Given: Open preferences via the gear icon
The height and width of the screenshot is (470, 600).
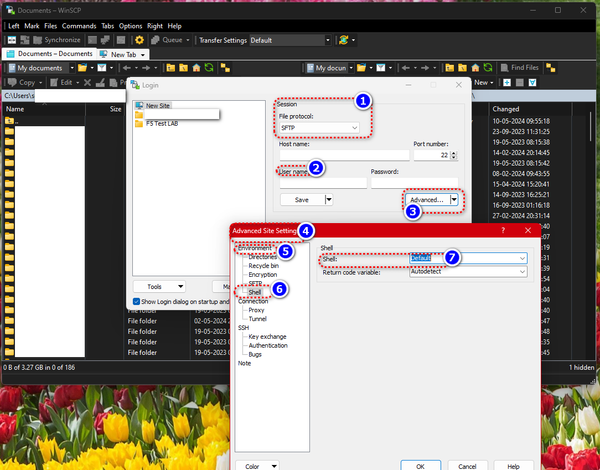Looking at the screenshot, I should tap(139, 40).
